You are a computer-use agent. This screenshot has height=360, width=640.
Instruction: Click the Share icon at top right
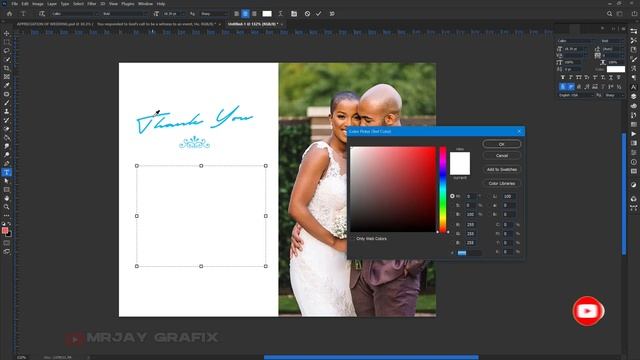[x=634, y=13]
